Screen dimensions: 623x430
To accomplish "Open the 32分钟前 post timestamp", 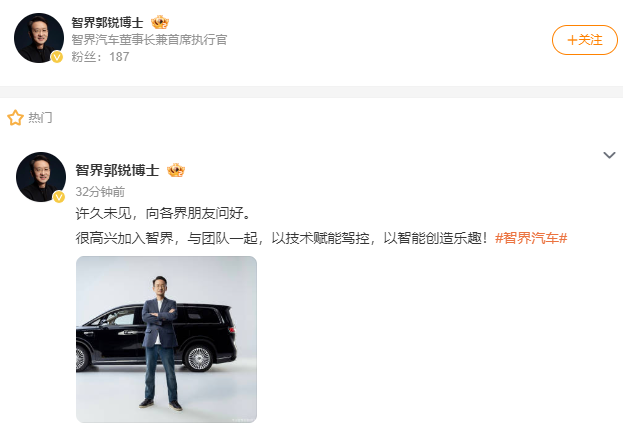I will pyautogui.click(x=100, y=192).
